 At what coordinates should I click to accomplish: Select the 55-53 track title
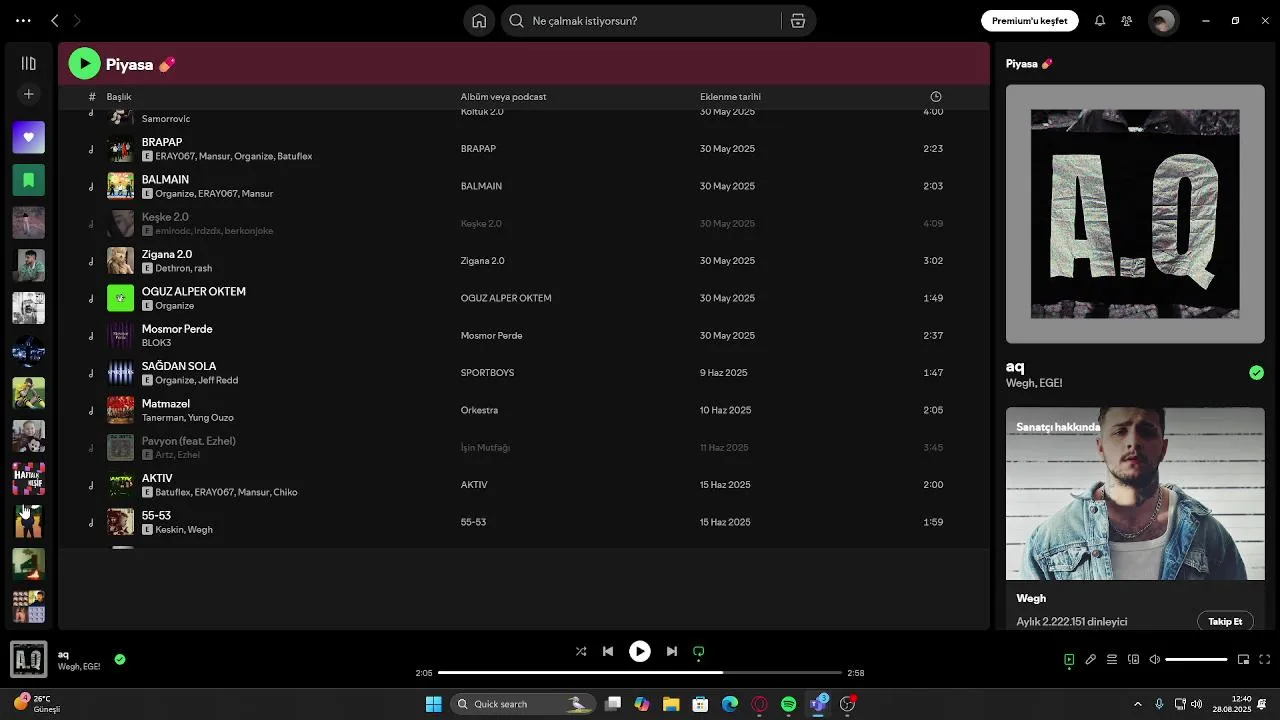pyautogui.click(x=156, y=516)
